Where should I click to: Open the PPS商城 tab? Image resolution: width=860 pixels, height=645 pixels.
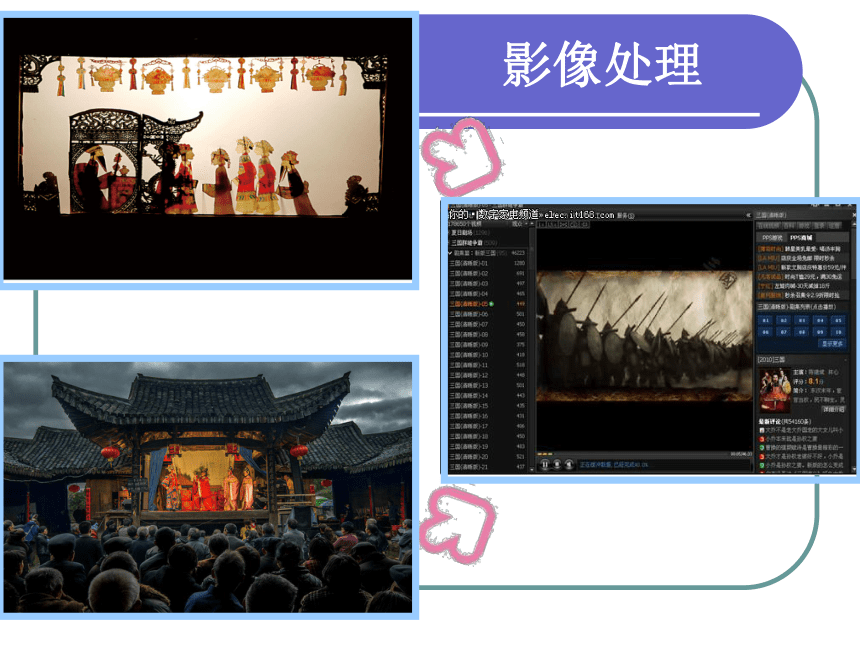(x=801, y=237)
